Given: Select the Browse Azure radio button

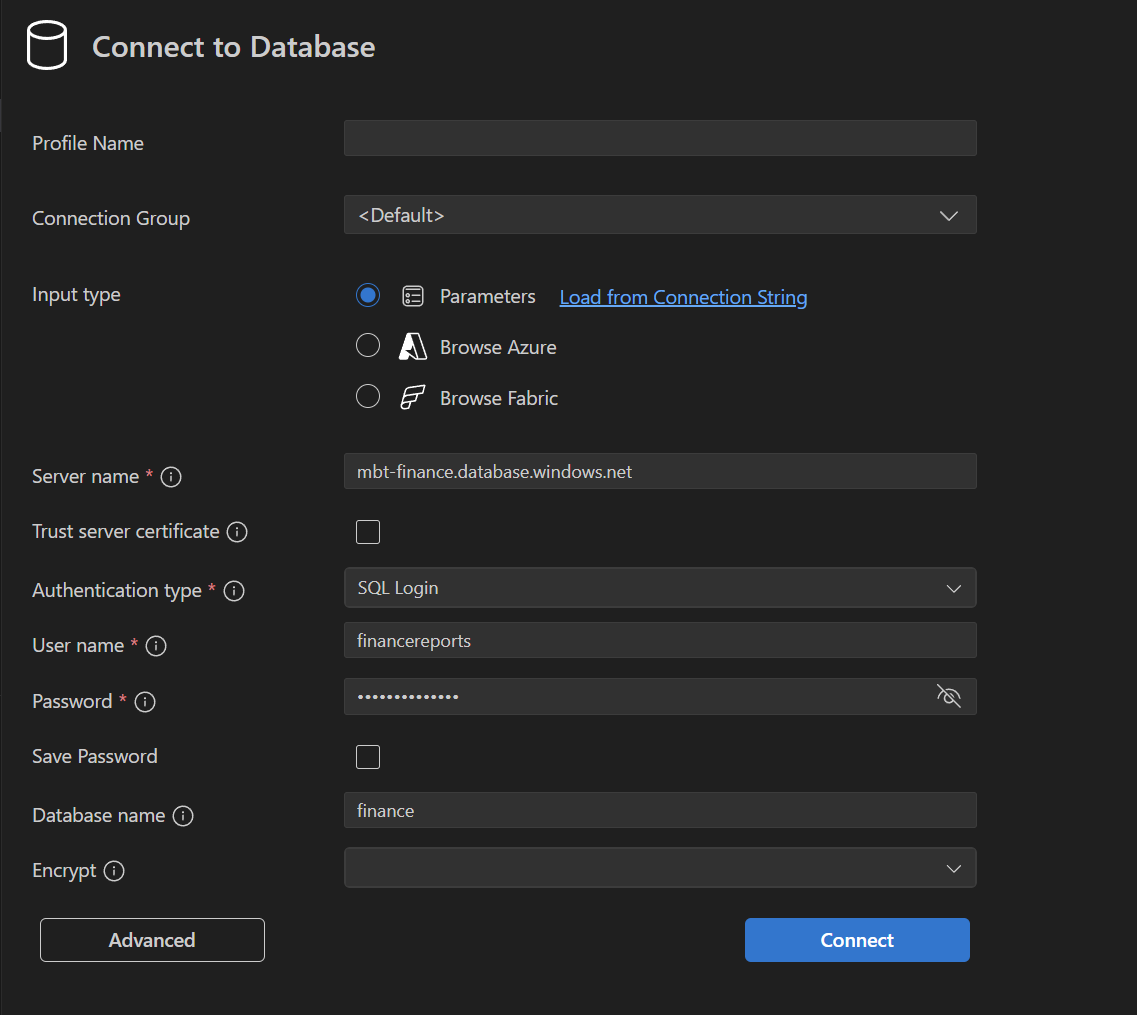Looking at the screenshot, I should point(368,345).
